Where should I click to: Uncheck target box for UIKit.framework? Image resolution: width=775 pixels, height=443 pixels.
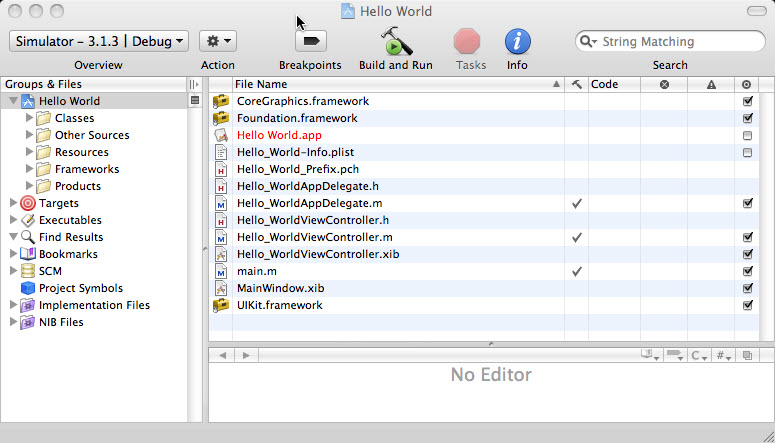[x=747, y=305]
